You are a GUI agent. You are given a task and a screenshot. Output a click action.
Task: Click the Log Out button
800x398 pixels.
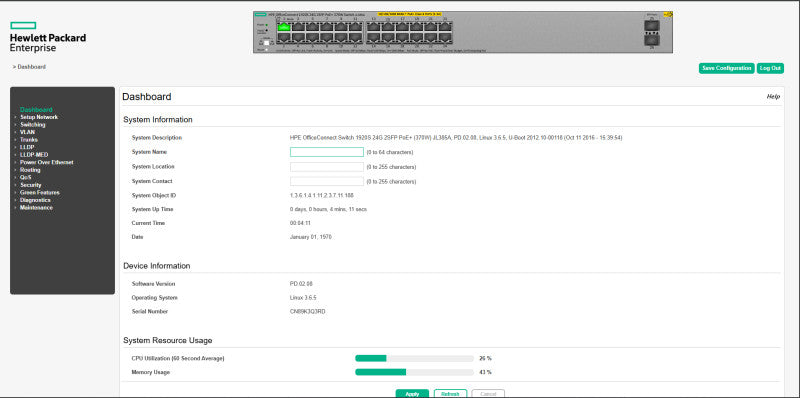[770, 68]
